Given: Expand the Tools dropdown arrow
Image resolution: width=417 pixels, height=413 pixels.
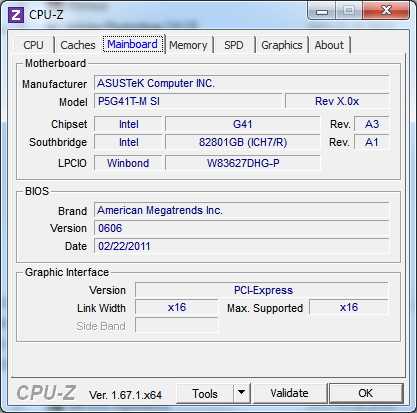Looking at the screenshot, I should point(242,394).
